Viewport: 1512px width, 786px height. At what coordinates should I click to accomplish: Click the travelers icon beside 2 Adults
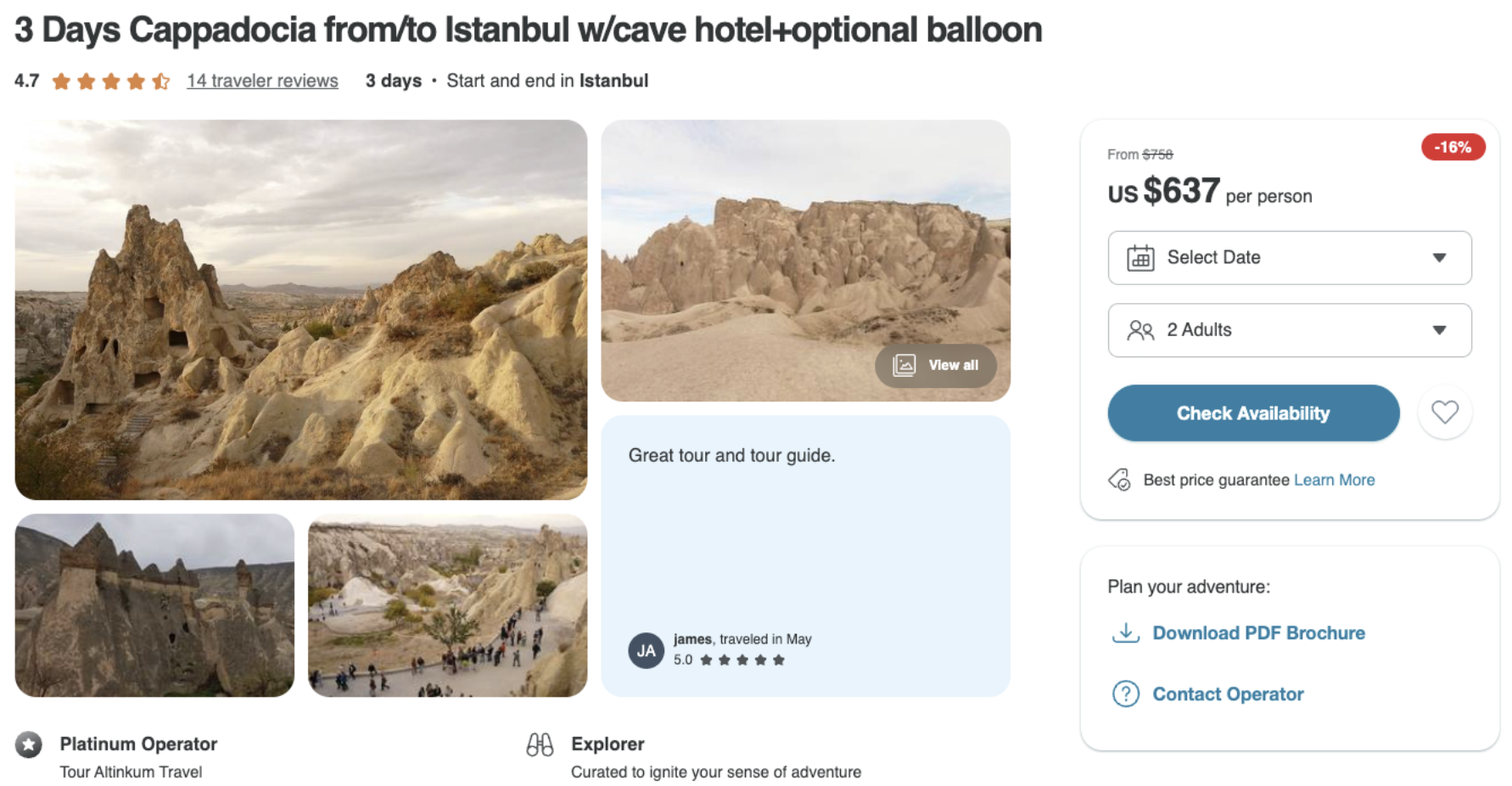coord(1140,330)
